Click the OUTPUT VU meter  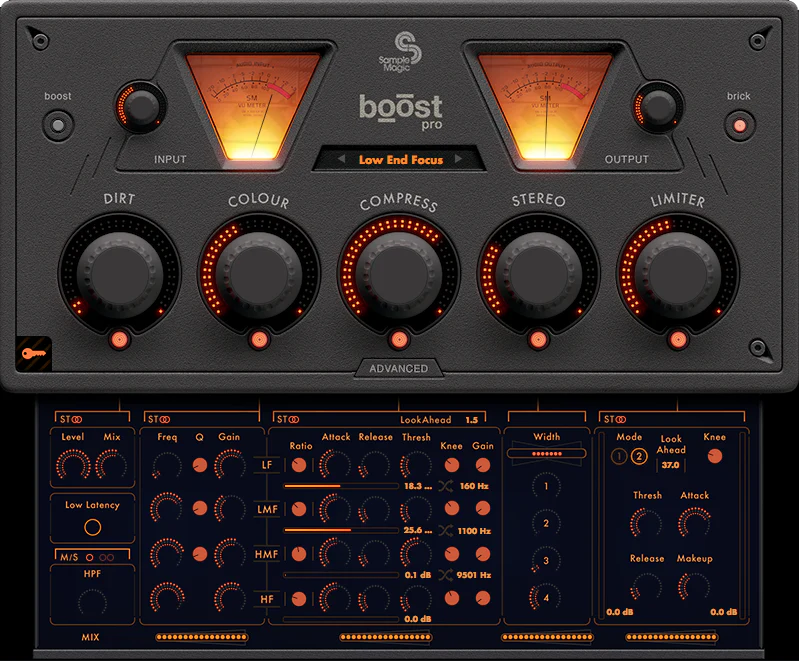click(x=545, y=105)
